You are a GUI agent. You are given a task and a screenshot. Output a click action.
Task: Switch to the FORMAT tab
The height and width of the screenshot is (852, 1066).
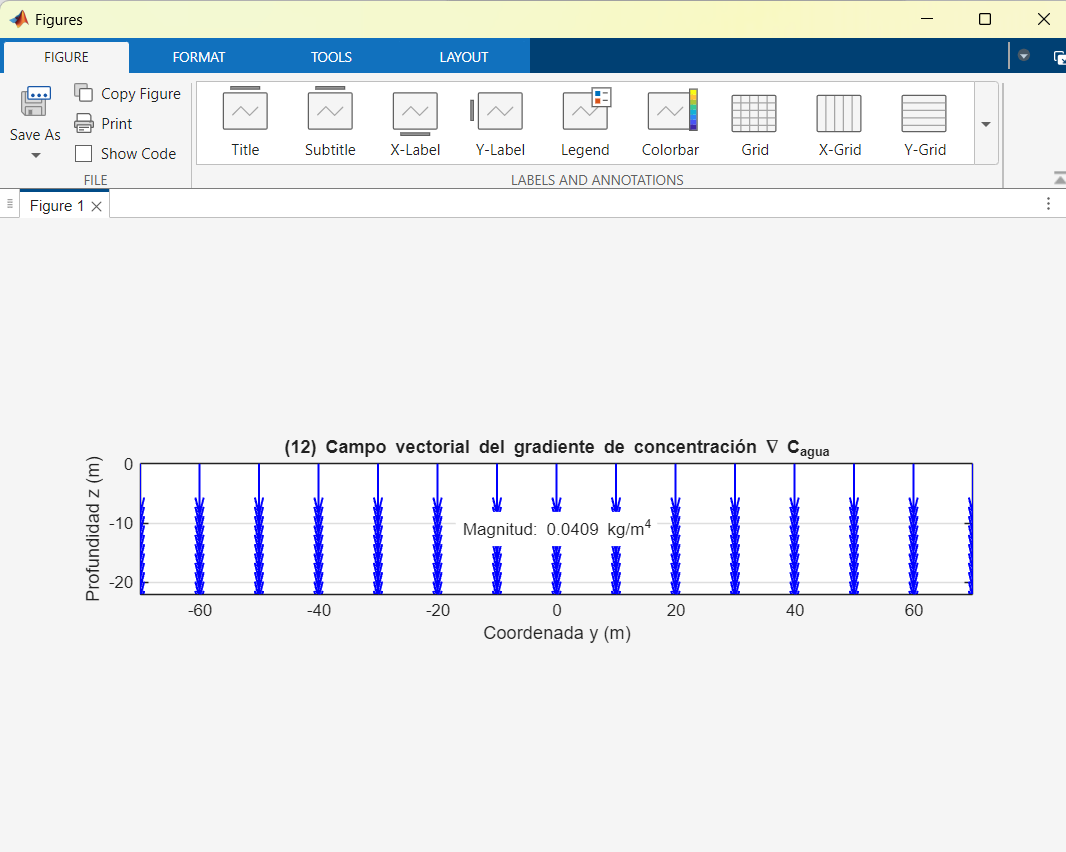click(x=199, y=57)
